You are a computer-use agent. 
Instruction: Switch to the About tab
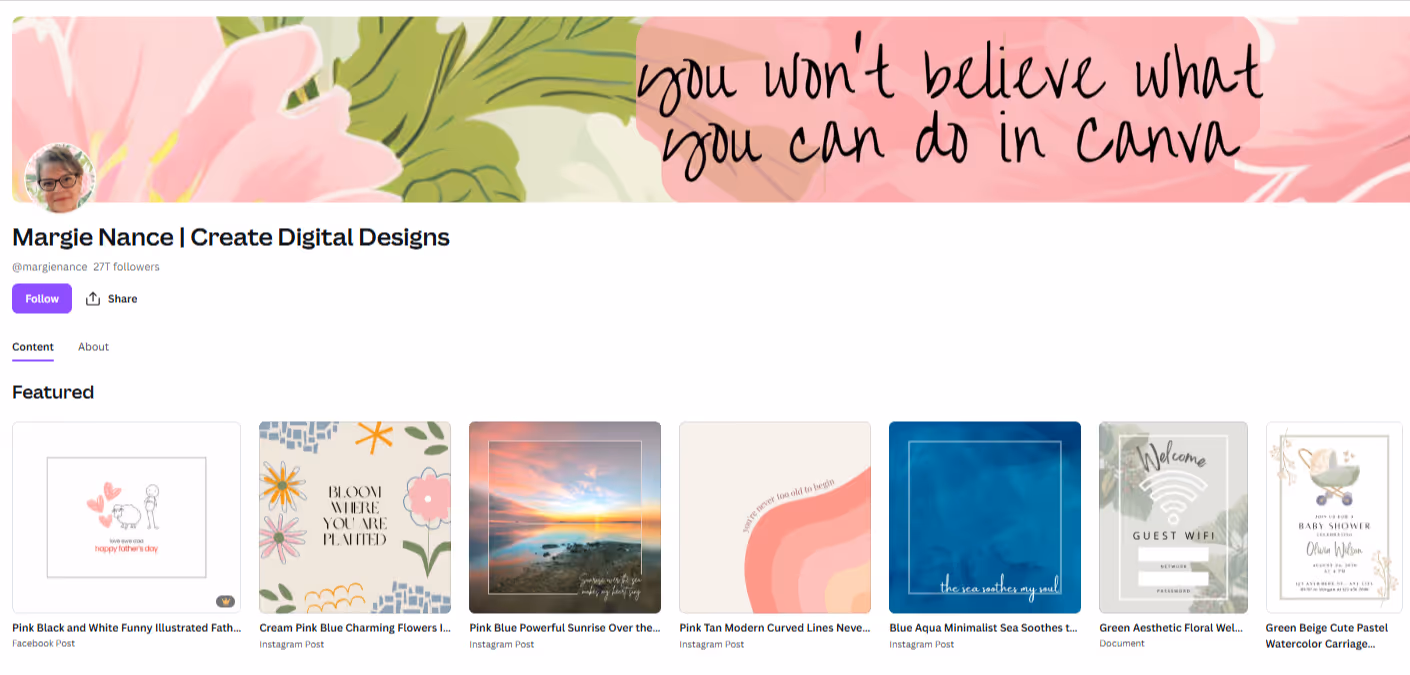(x=94, y=347)
